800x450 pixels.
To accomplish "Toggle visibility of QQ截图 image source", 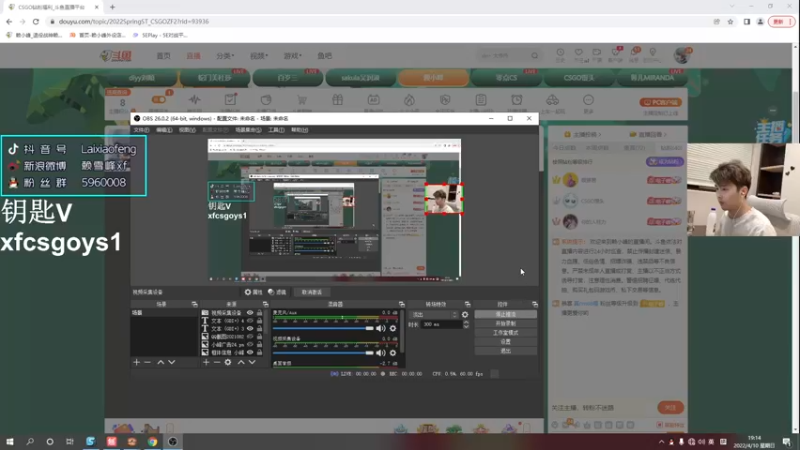I will click(250, 337).
